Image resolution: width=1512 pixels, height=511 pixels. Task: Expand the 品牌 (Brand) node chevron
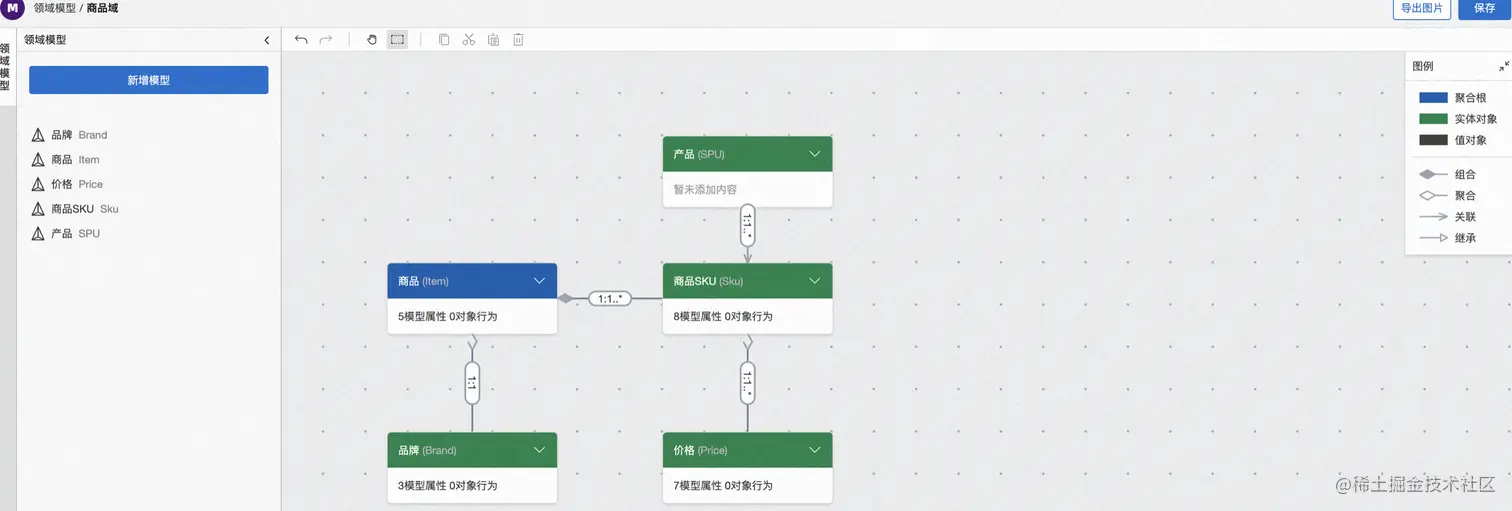(x=539, y=450)
